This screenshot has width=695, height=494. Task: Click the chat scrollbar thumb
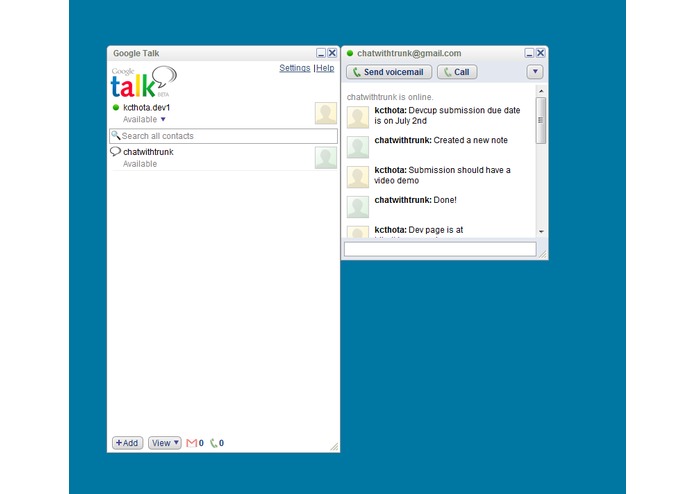(x=541, y=120)
